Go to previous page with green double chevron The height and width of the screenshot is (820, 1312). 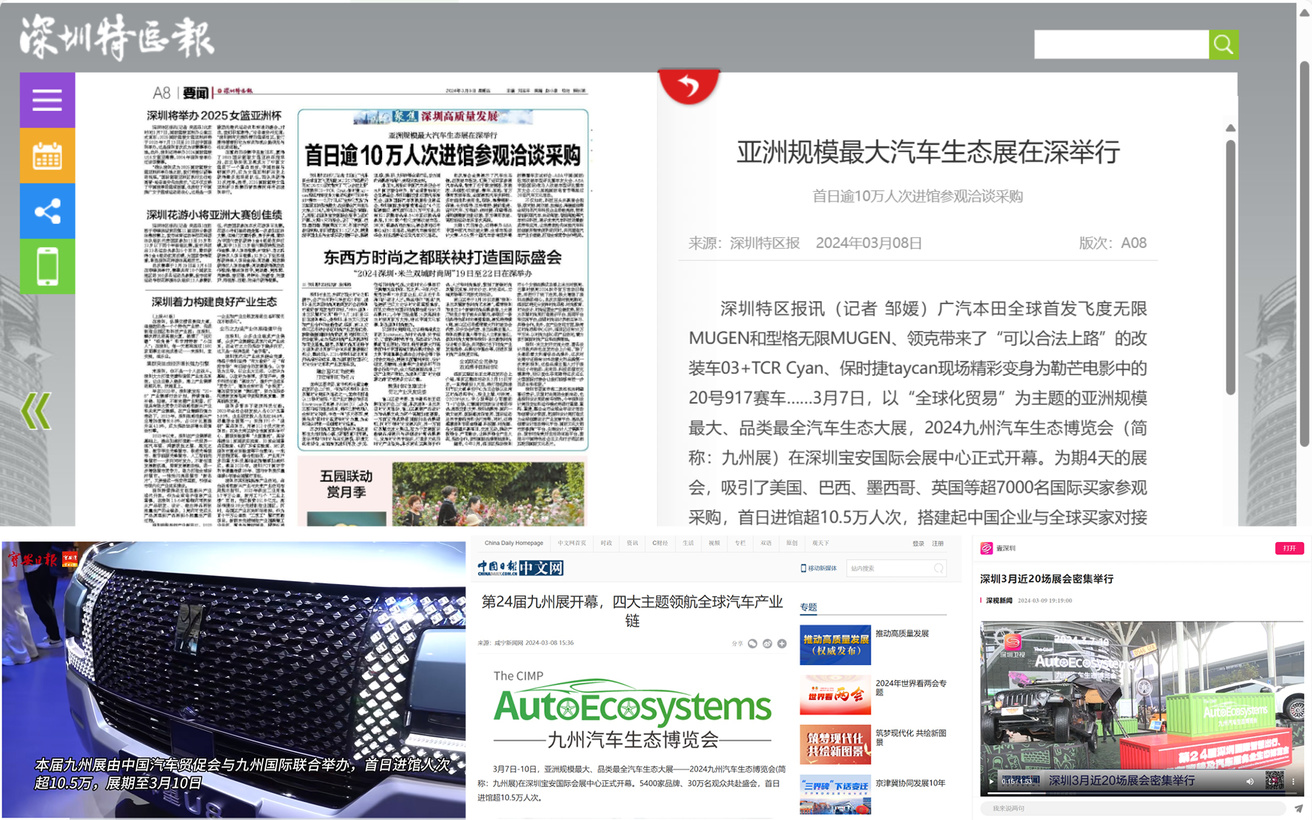tap(36, 410)
